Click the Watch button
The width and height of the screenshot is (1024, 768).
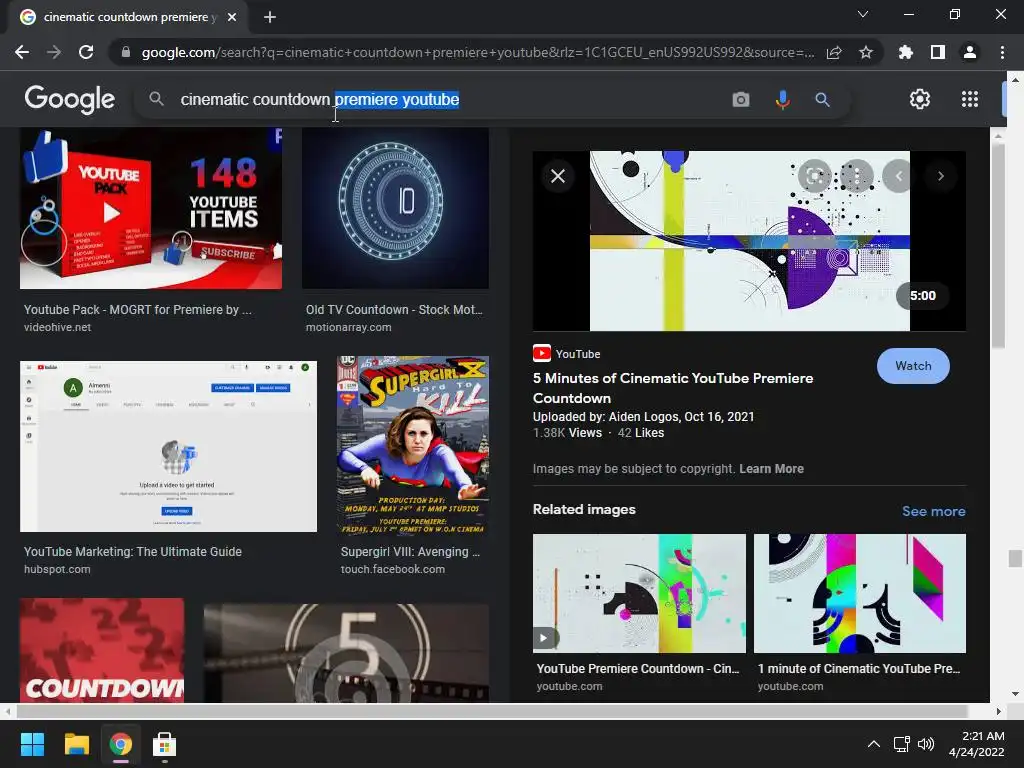click(913, 366)
